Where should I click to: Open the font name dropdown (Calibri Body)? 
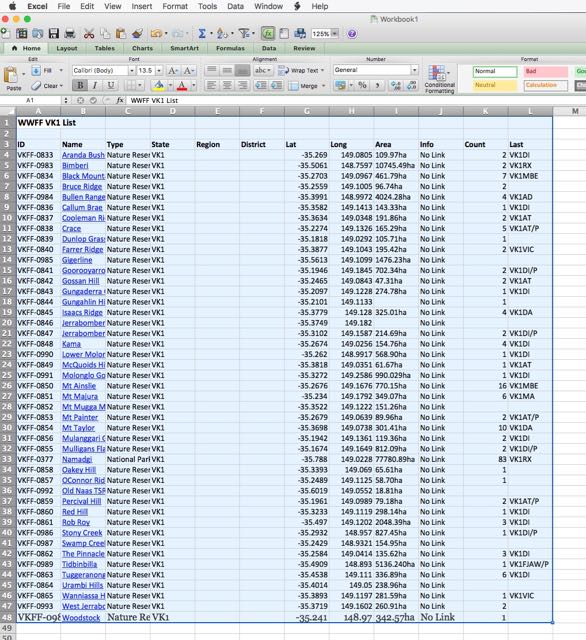coord(132,71)
